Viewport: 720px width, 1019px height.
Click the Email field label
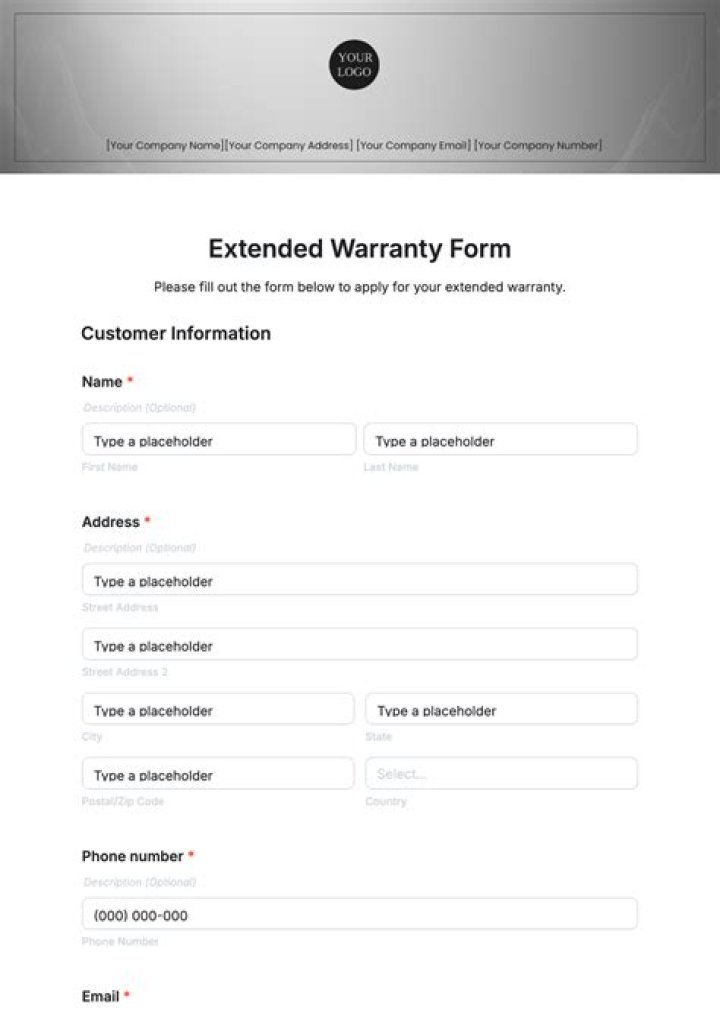pos(101,996)
